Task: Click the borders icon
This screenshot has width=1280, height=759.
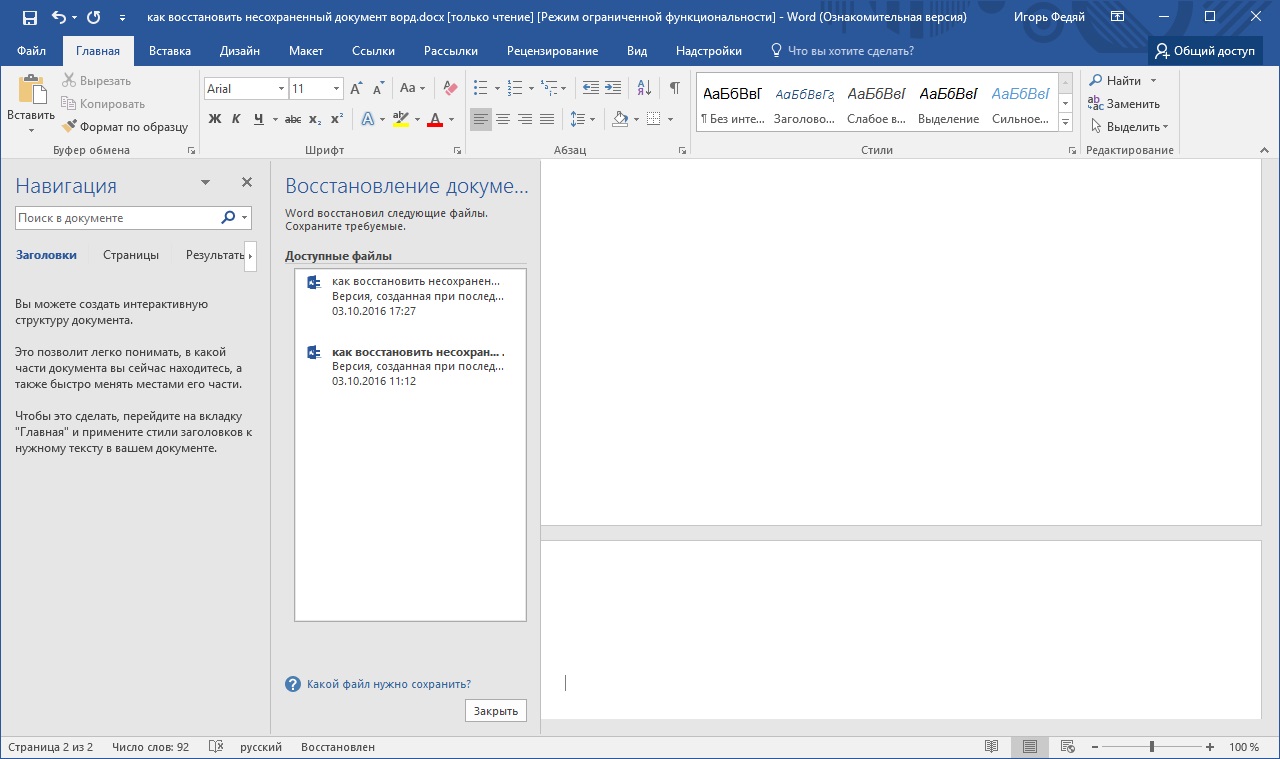Action: tap(653, 119)
